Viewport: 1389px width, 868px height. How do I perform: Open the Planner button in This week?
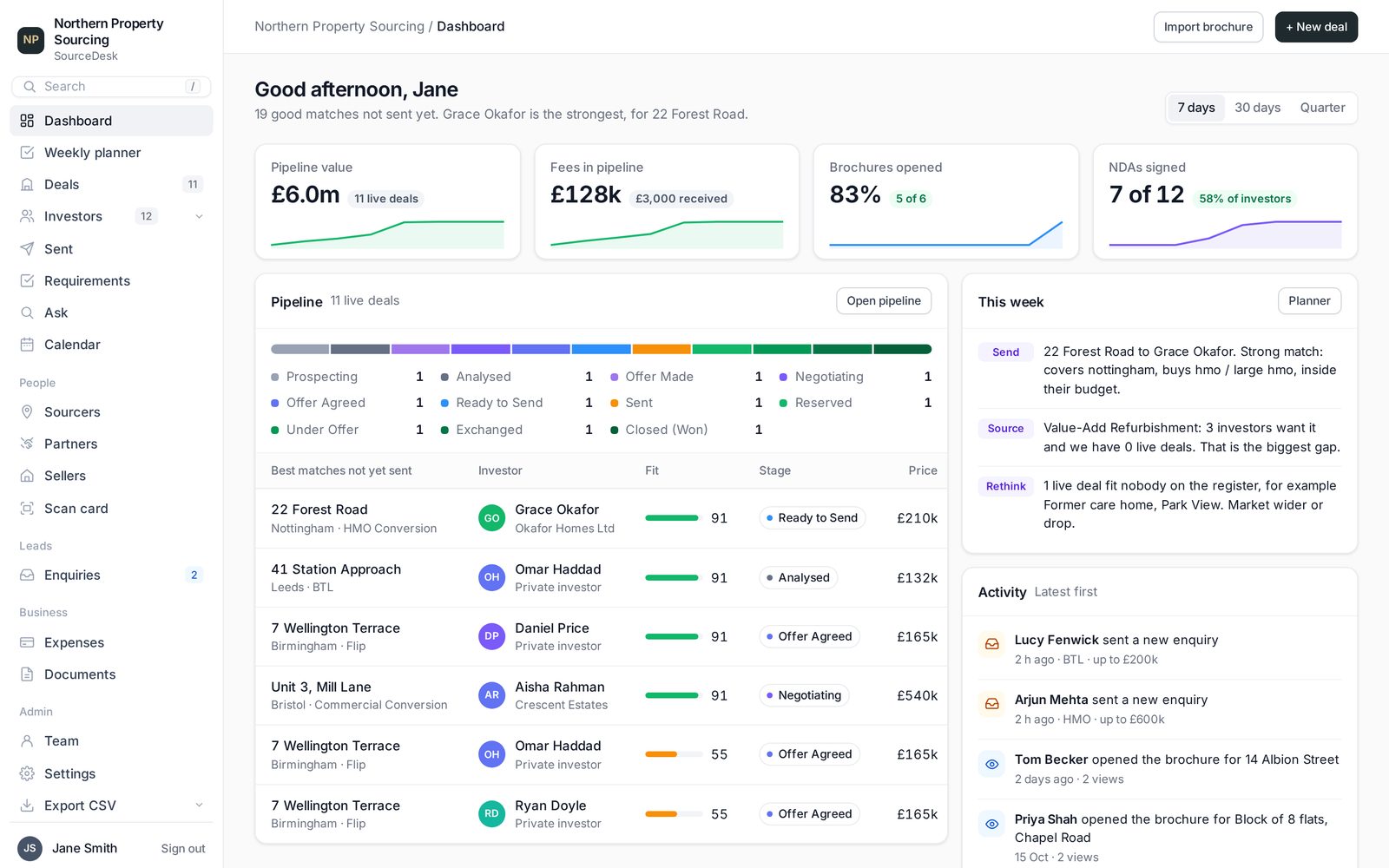pos(1309,301)
